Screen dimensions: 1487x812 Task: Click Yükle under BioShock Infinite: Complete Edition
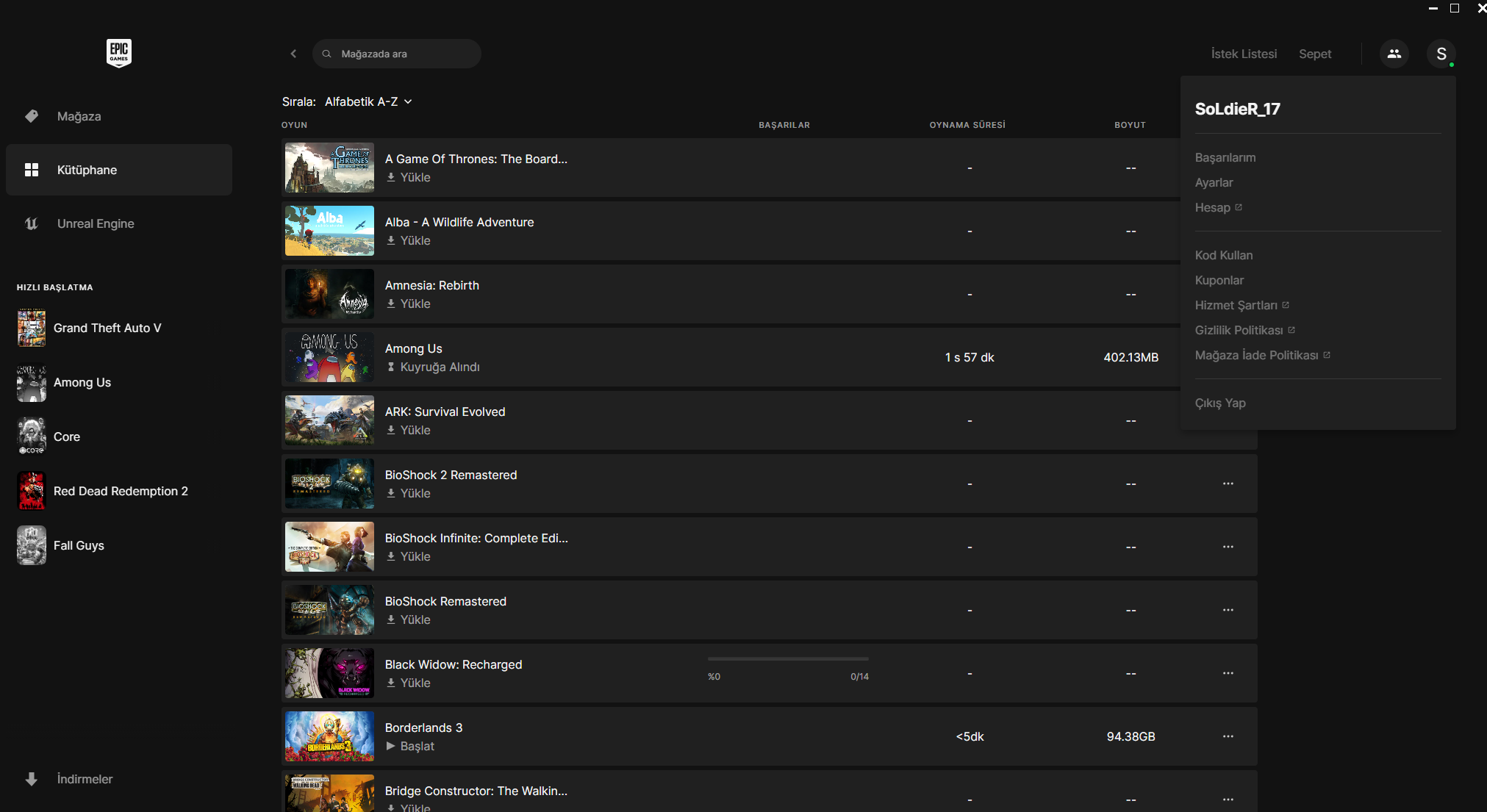click(x=409, y=556)
